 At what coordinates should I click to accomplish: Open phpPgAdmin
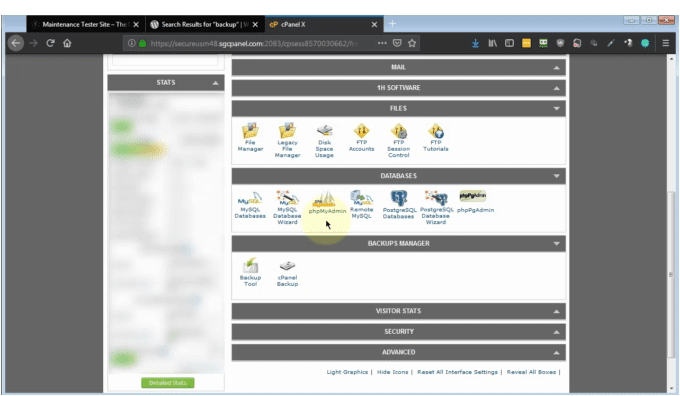[475, 201]
